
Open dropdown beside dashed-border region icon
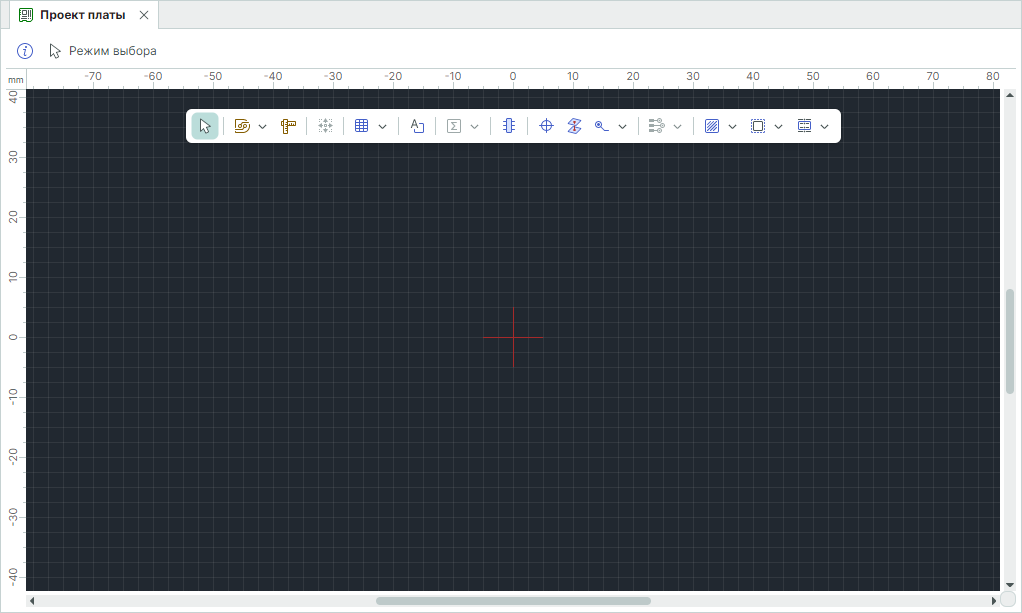coord(779,127)
